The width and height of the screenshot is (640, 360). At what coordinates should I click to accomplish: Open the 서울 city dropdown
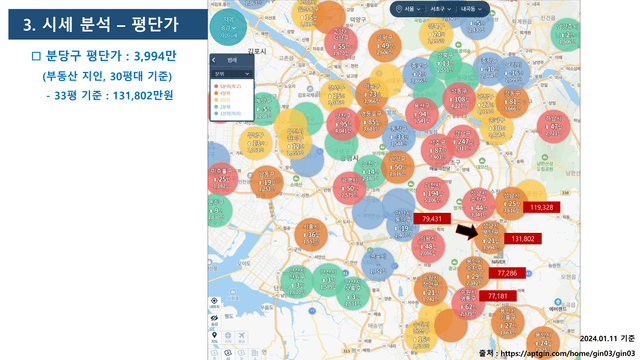tap(412, 9)
